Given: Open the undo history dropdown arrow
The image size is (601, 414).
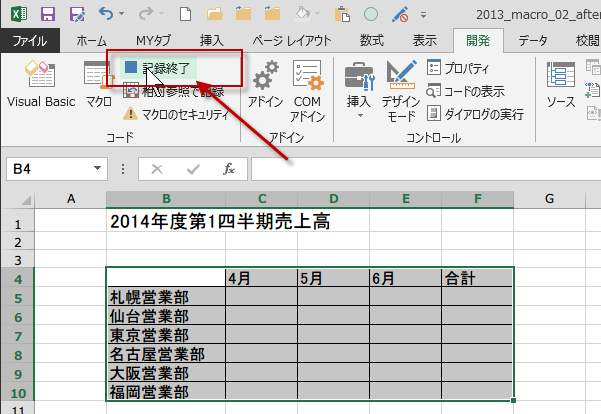Looking at the screenshot, I should coord(122,14).
